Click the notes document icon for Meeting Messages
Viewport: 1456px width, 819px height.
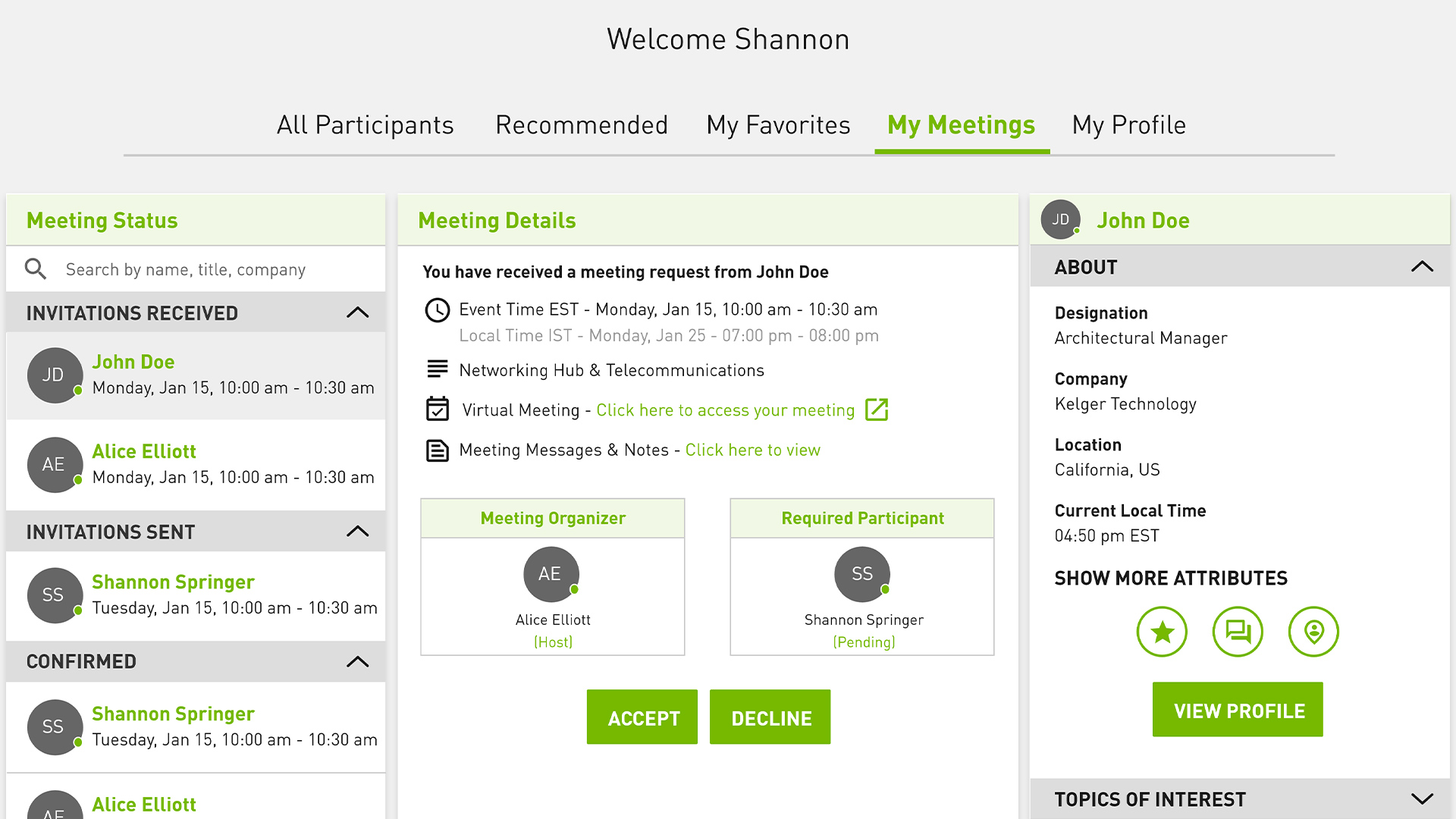(x=438, y=450)
